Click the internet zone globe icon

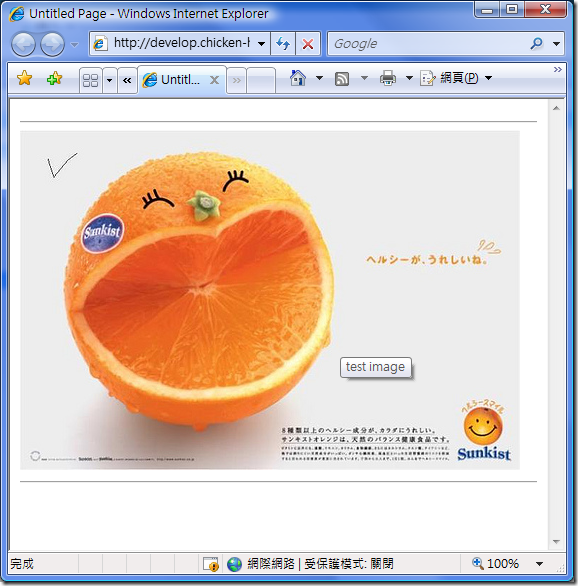(x=234, y=564)
